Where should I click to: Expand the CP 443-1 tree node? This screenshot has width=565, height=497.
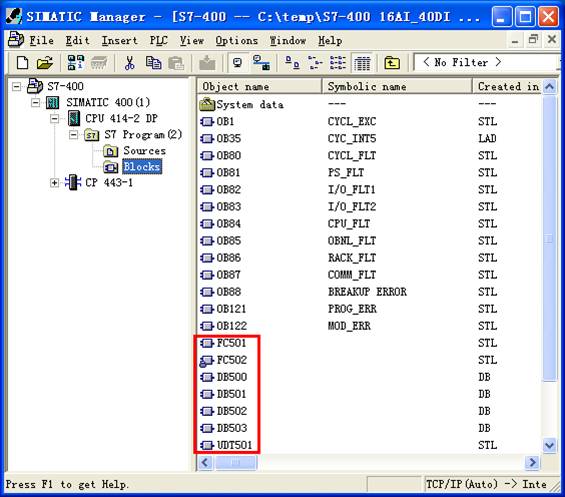[x=54, y=183]
